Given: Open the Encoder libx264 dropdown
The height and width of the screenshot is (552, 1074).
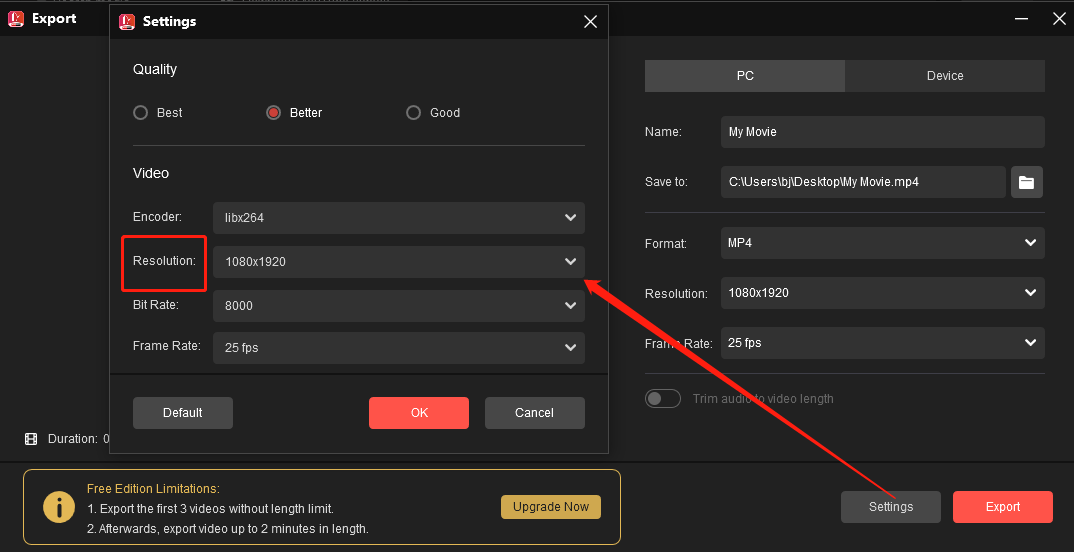Looking at the screenshot, I should click(399, 218).
